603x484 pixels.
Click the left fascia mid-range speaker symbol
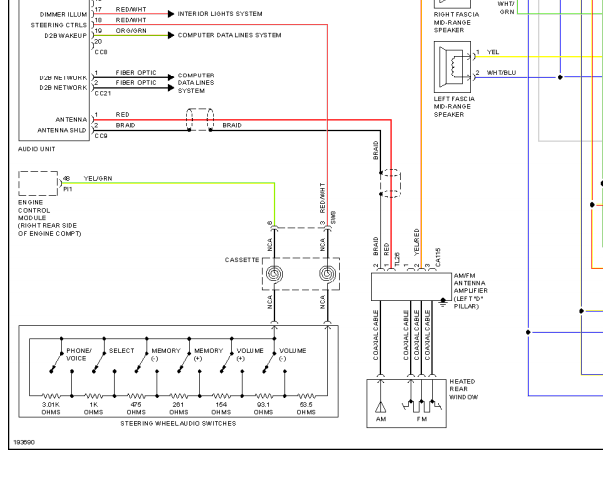pyautogui.click(x=452, y=67)
